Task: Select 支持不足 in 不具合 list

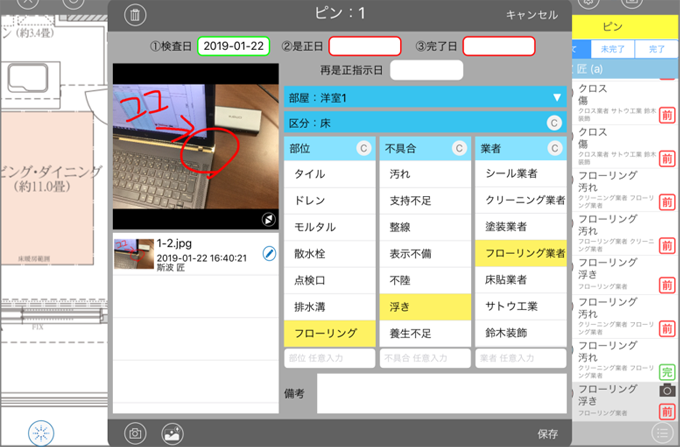Action: click(x=425, y=200)
